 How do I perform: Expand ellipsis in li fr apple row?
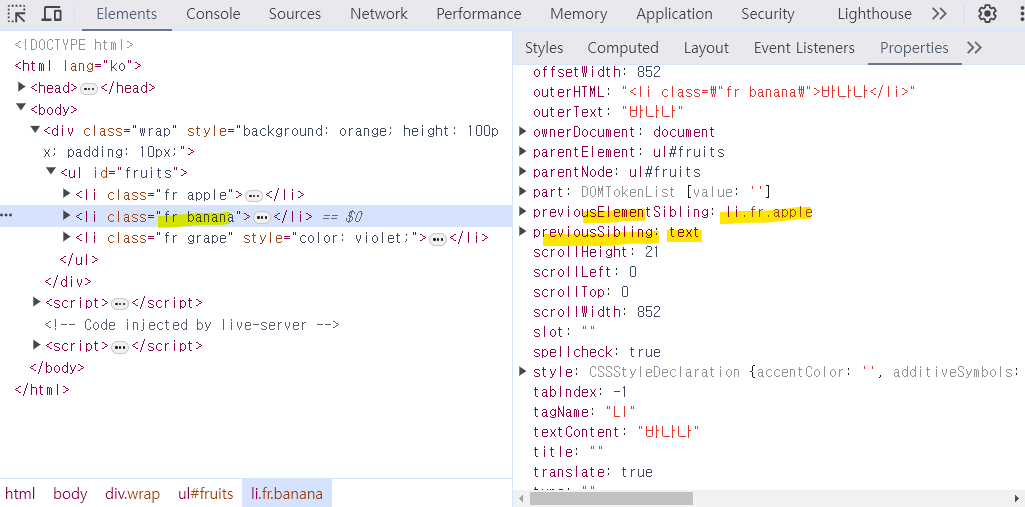click(x=254, y=195)
